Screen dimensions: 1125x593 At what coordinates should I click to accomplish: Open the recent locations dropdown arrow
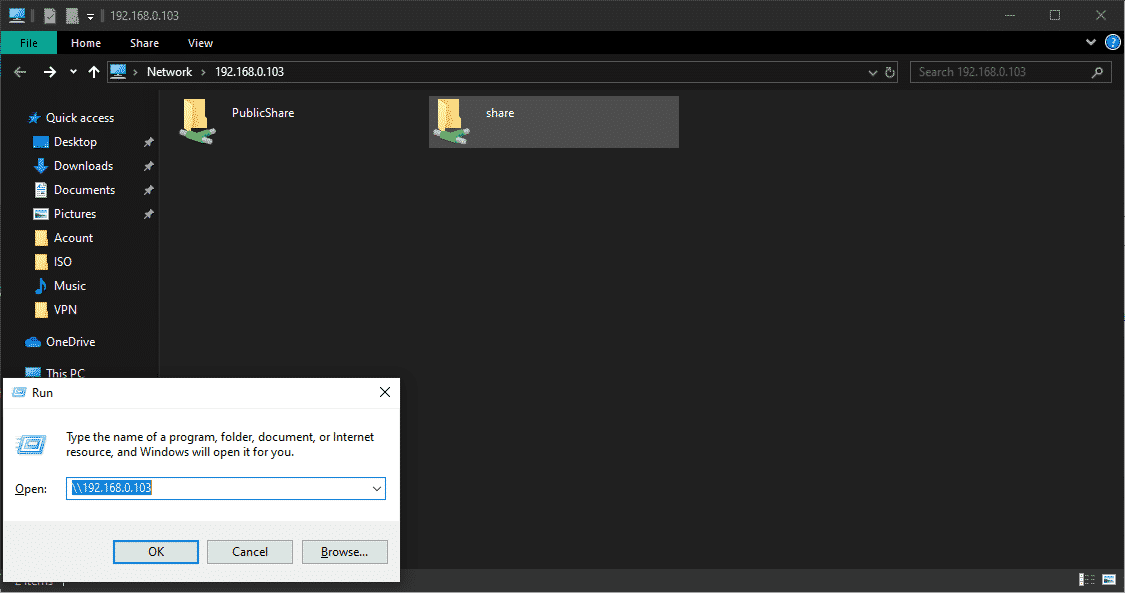click(x=73, y=72)
